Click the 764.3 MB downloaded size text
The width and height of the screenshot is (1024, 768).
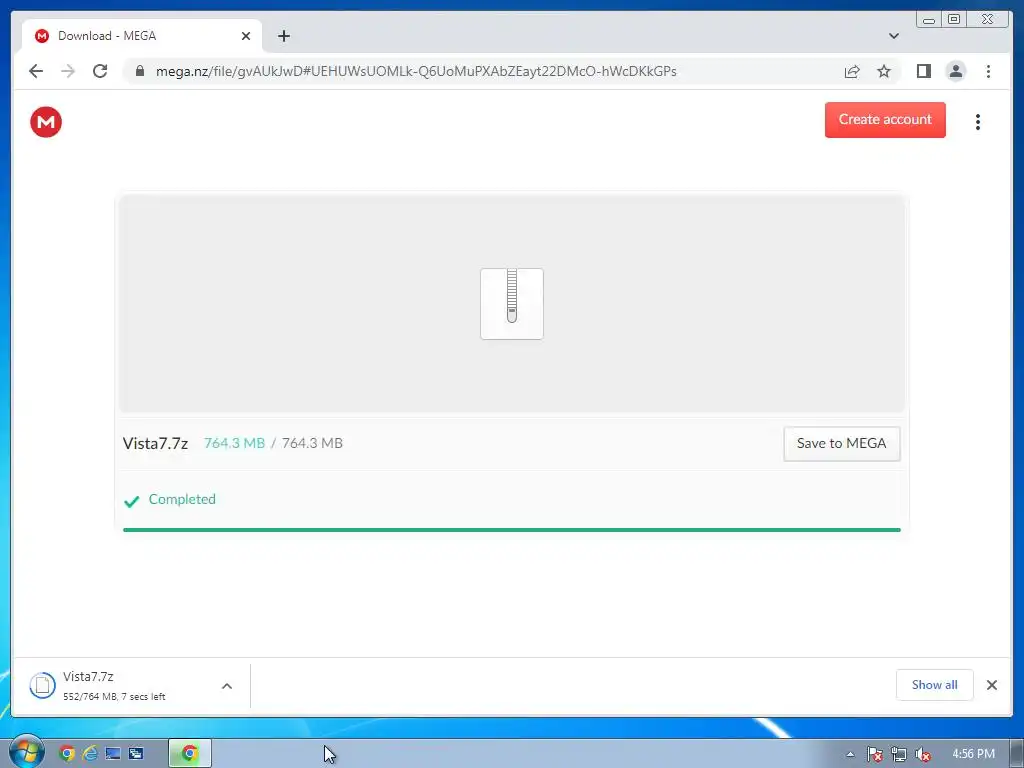point(234,443)
